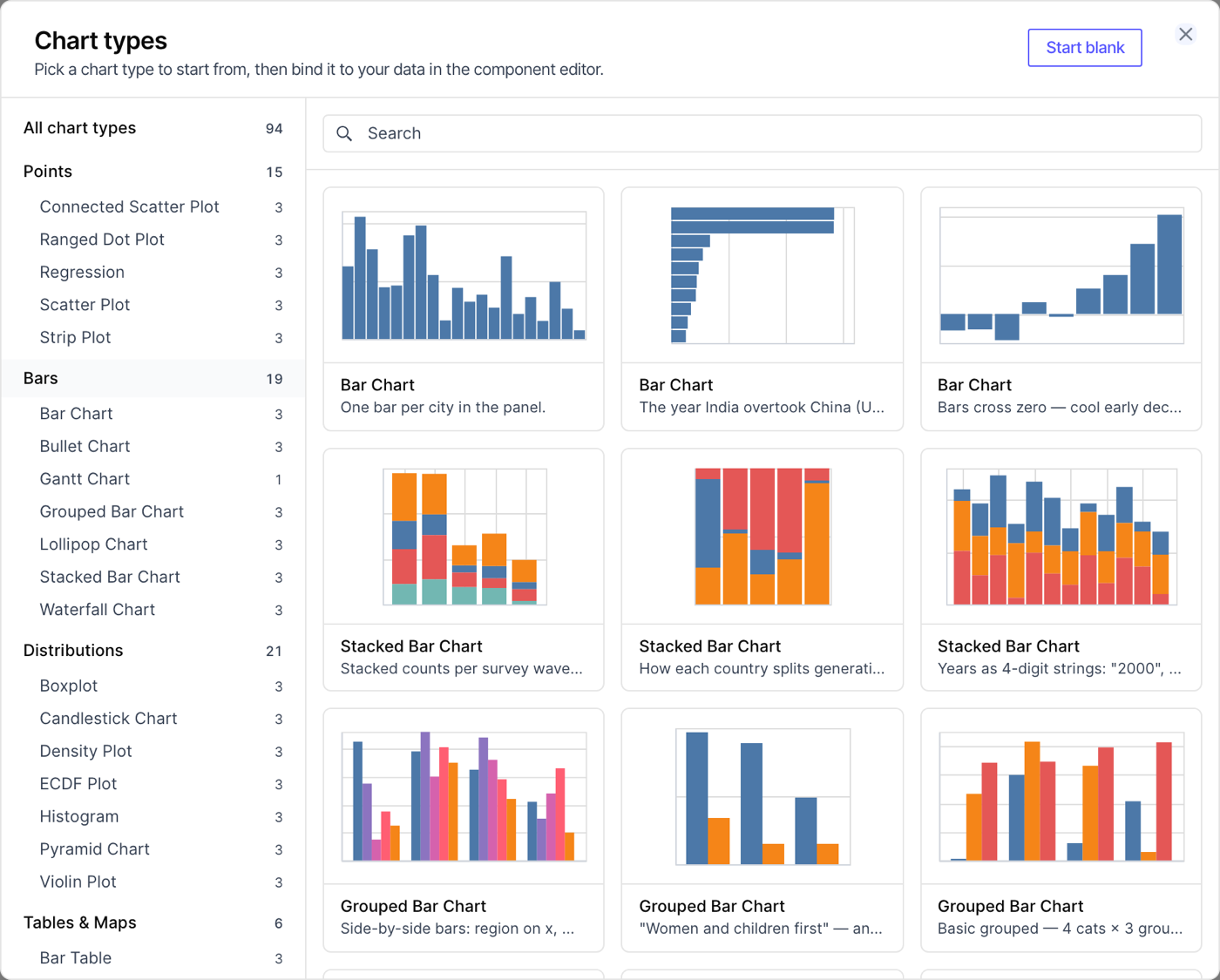The height and width of the screenshot is (980, 1220).
Task: Choose 'Years as 4-digit strings' Stacked Bar card
Action: coord(1061,570)
